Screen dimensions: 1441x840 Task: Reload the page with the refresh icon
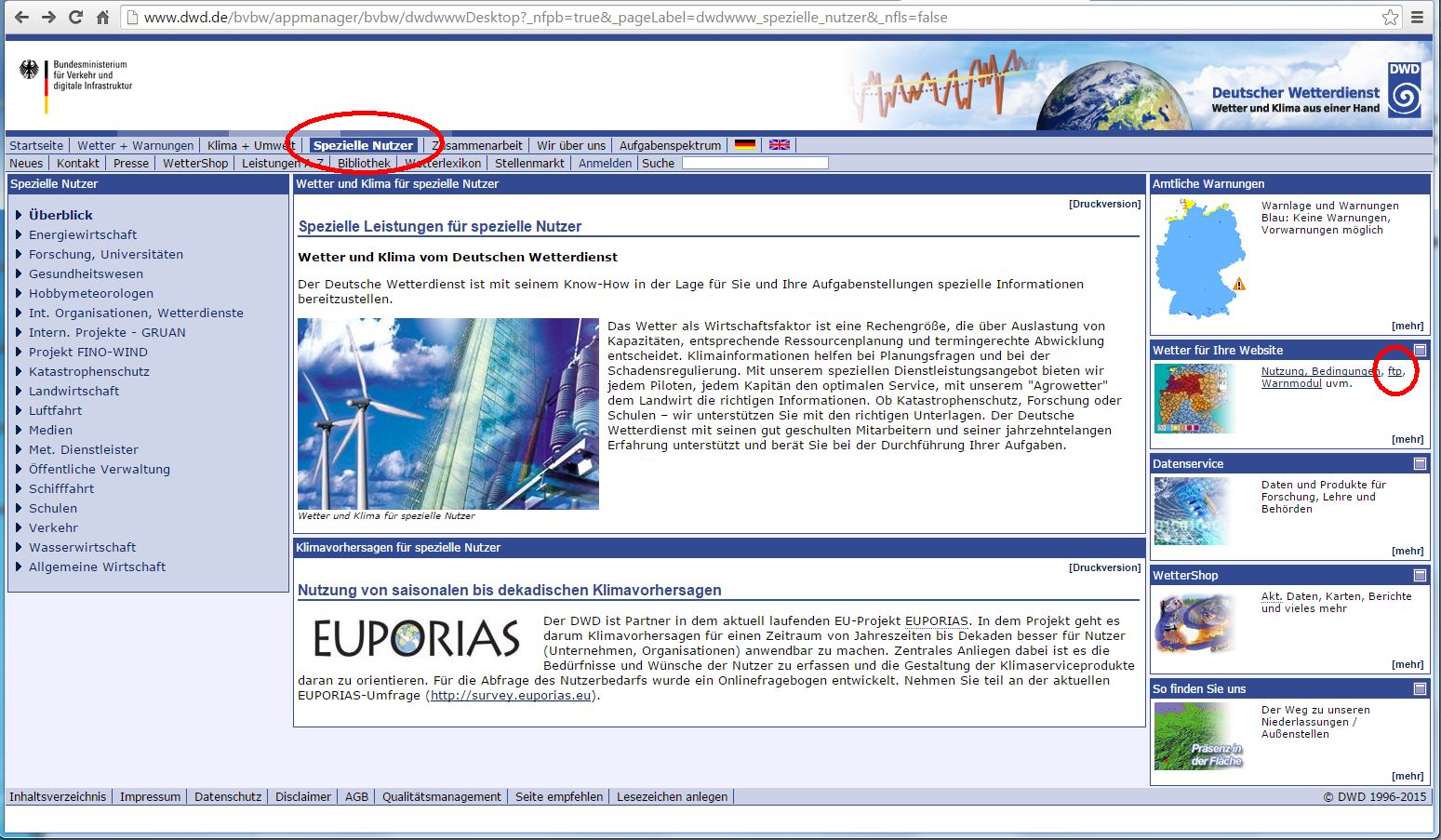coord(76,18)
